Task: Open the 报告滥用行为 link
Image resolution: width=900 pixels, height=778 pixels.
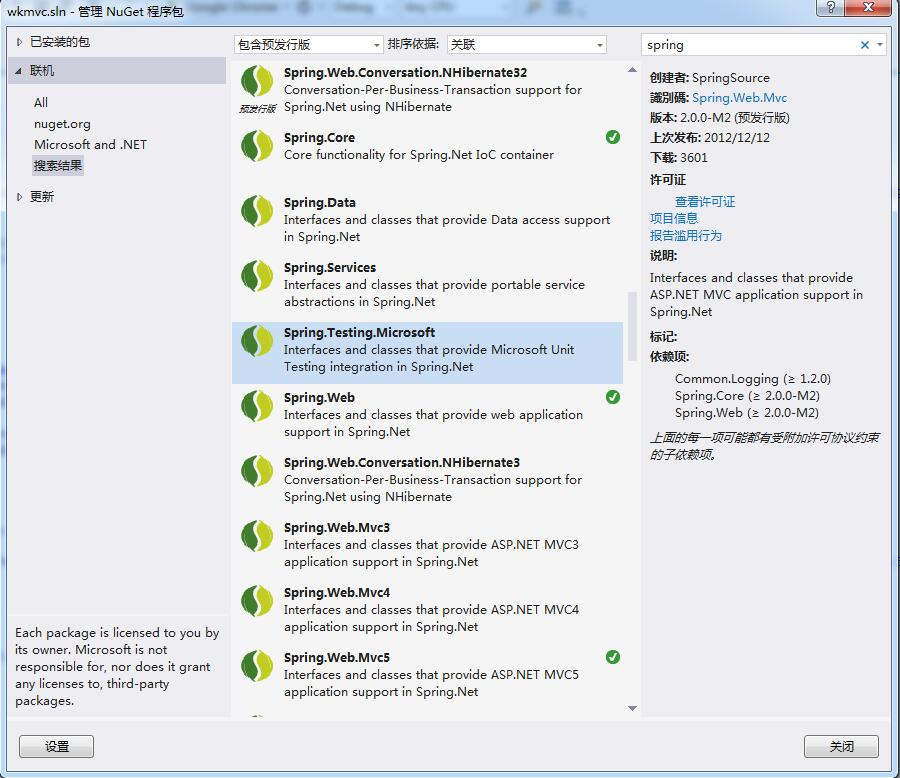Action: point(686,235)
